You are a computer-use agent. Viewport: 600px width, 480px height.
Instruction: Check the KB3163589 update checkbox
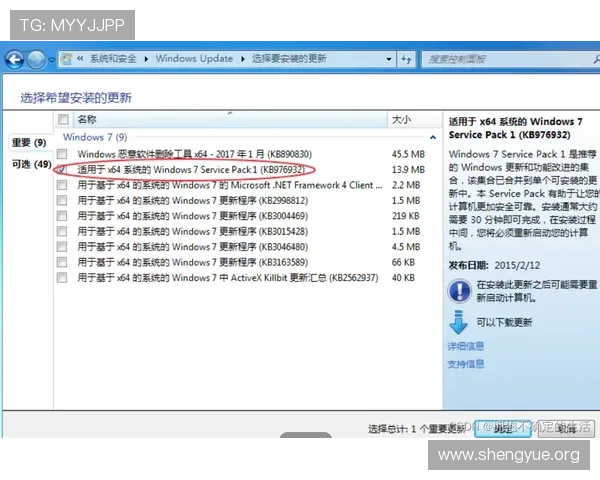[62, 262]
